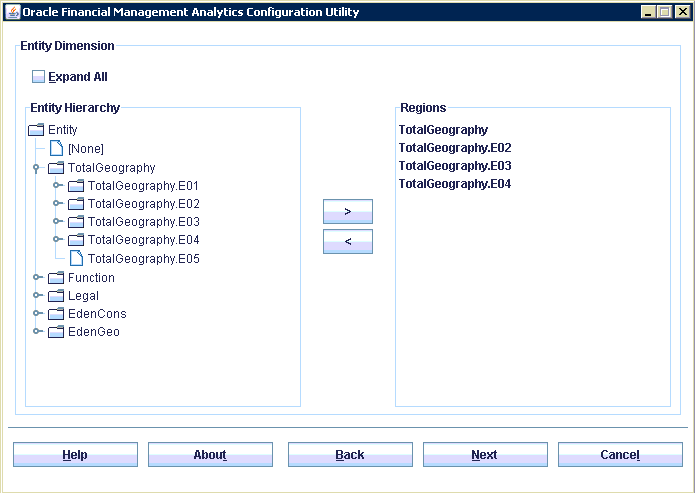Expand the TotalGeography.E01 node
695x493 pixels.
tap(57, 185)
